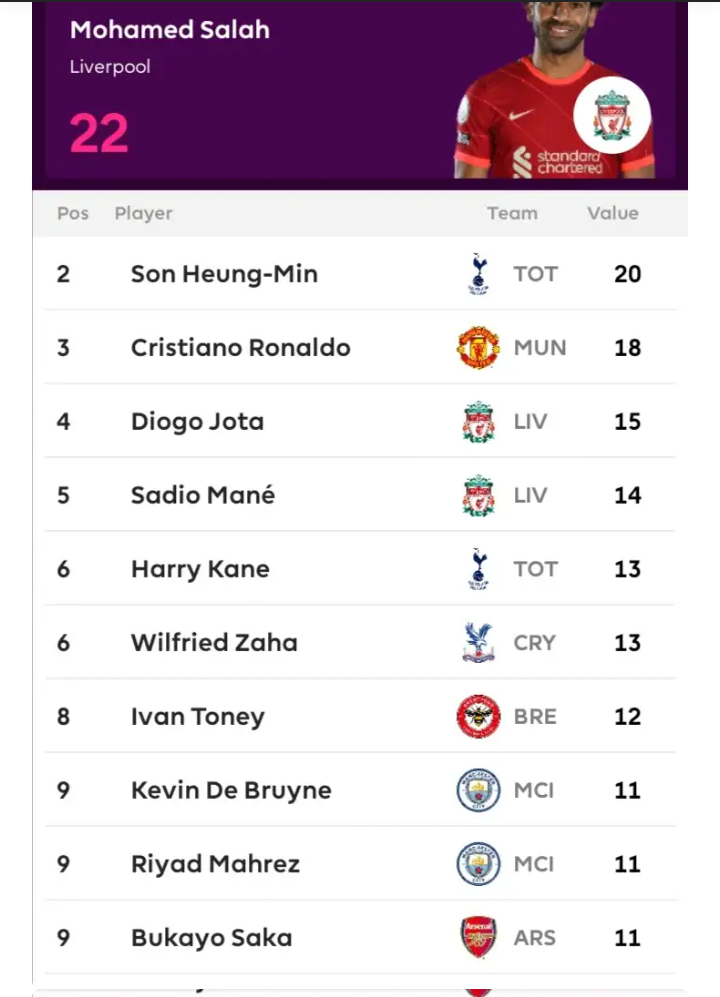This screenshot has height=997, width=720.
Task: Click Manchester City crest in De Bruyne row
Action: tap(478, 790)
